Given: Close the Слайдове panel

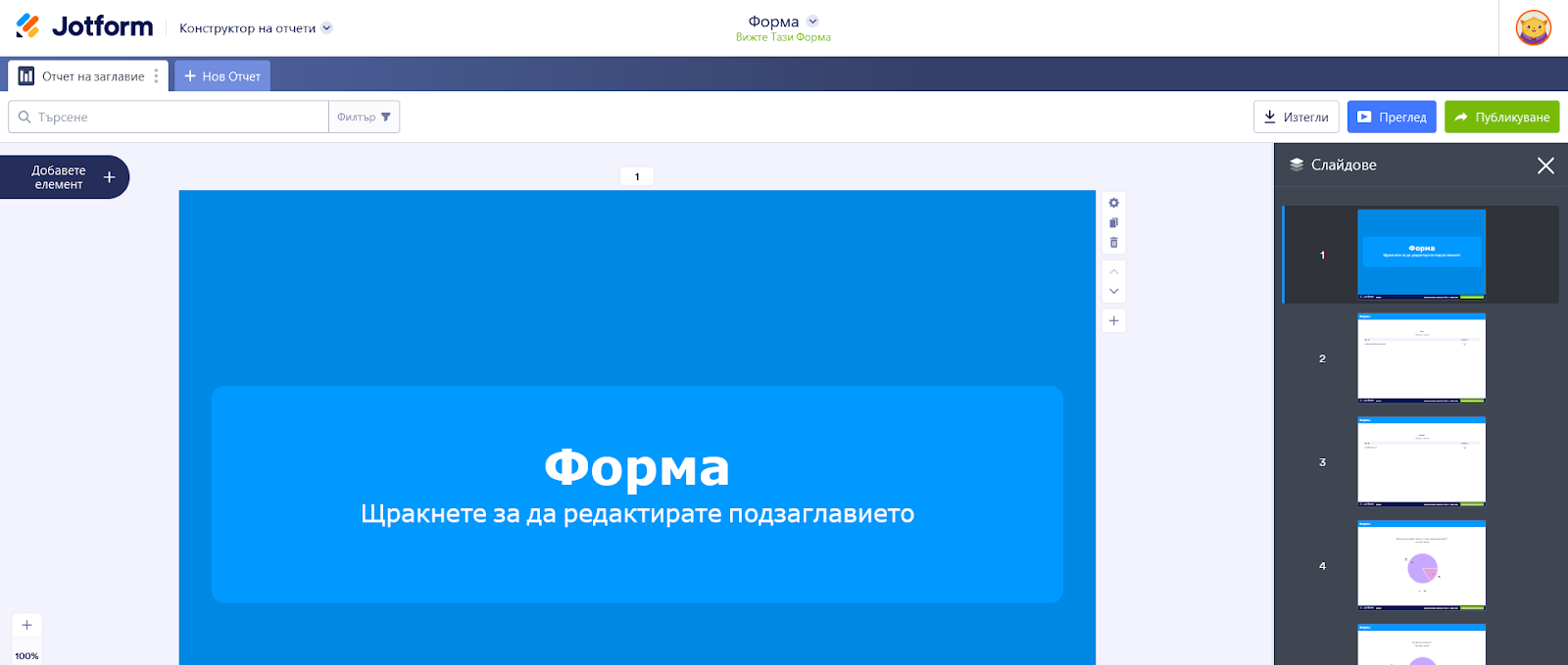Looking at the screenshot, I should point(1545,166).
